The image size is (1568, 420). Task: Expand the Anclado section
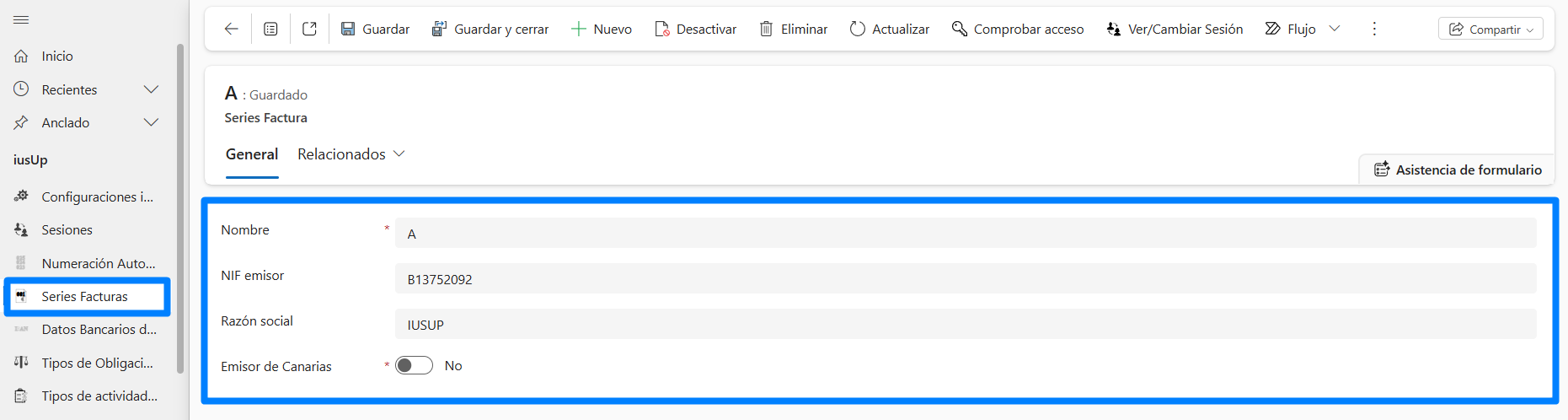151,122
